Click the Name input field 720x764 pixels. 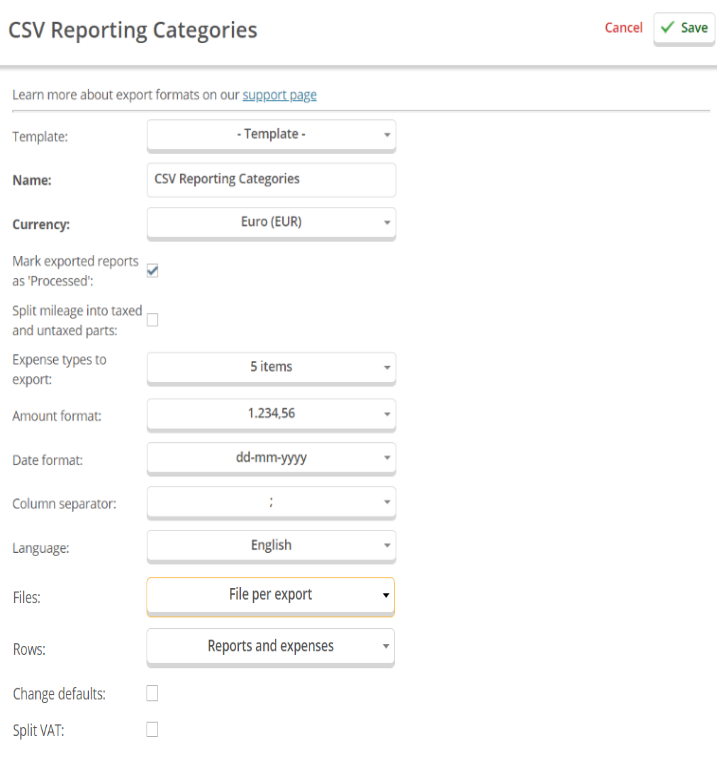(x=271, y=180)
